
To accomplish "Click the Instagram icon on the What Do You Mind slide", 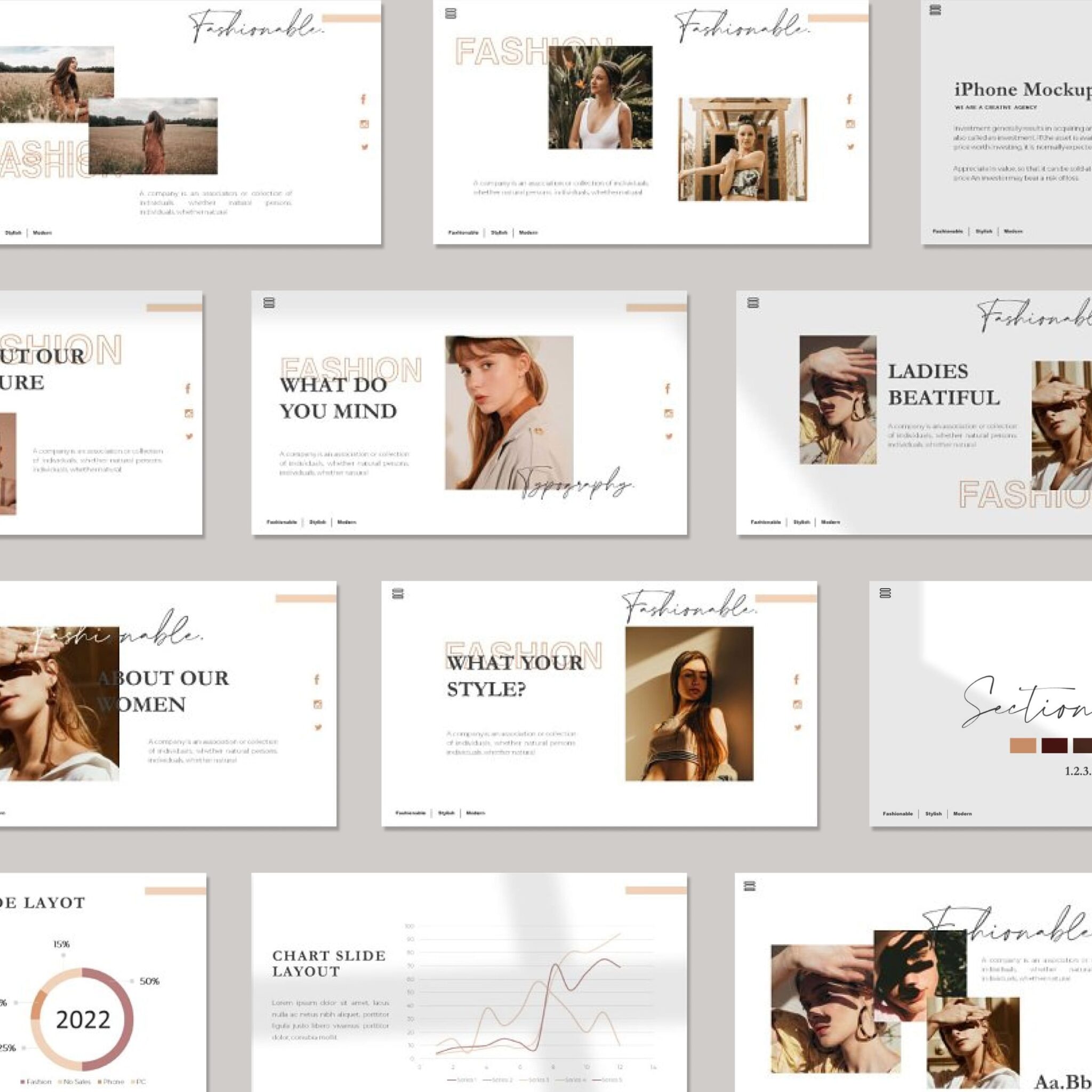I will coord(669,414).
